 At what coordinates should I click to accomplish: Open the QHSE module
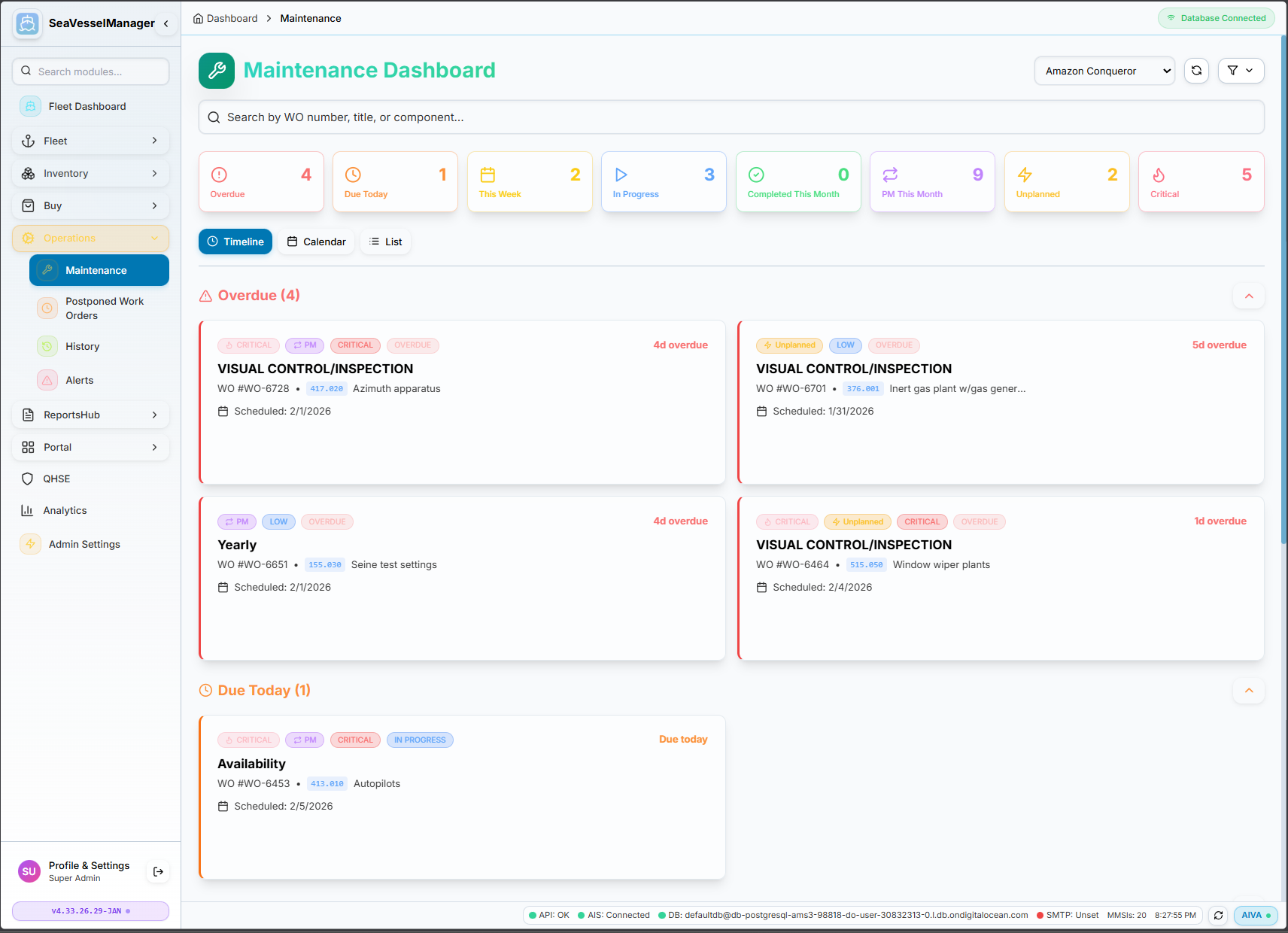(x=56, y=479)
